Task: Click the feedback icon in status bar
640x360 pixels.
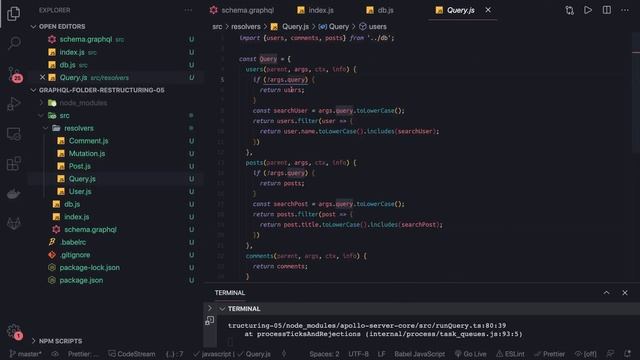Action: [x=610, y=354]
